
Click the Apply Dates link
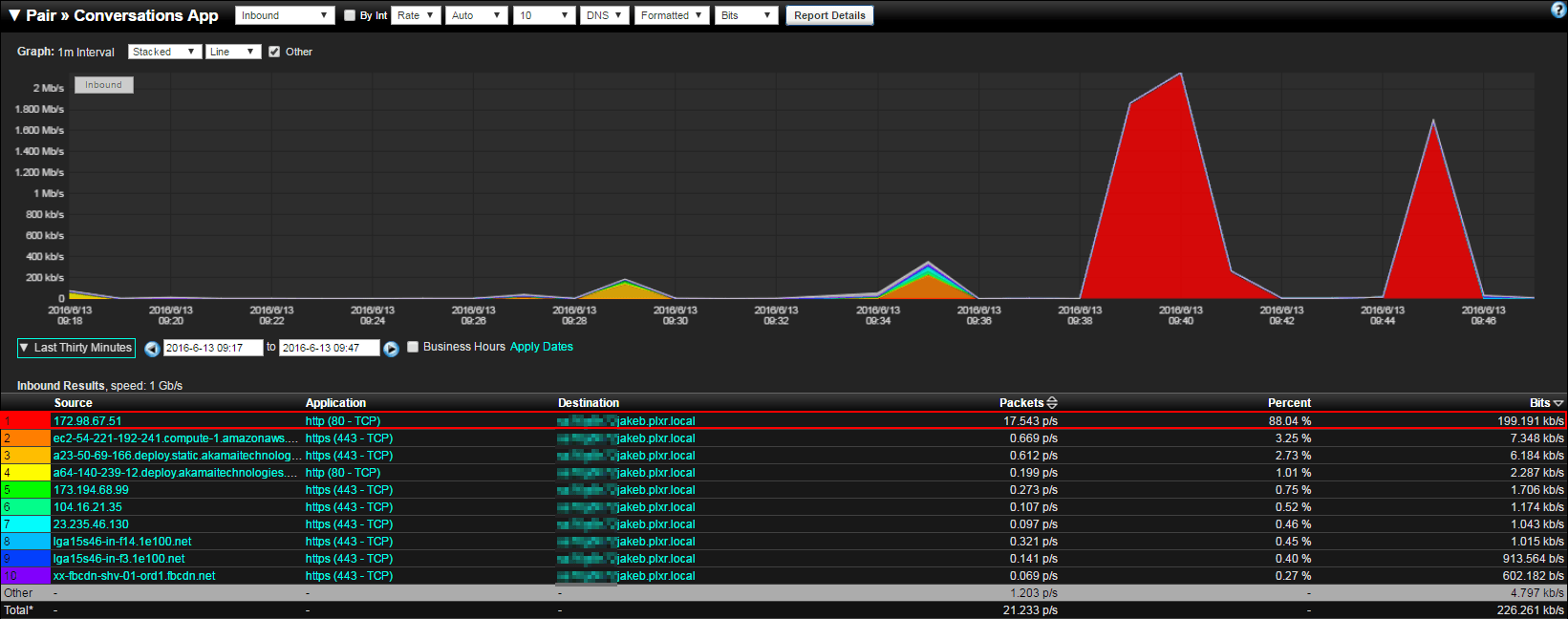(542, 347)
